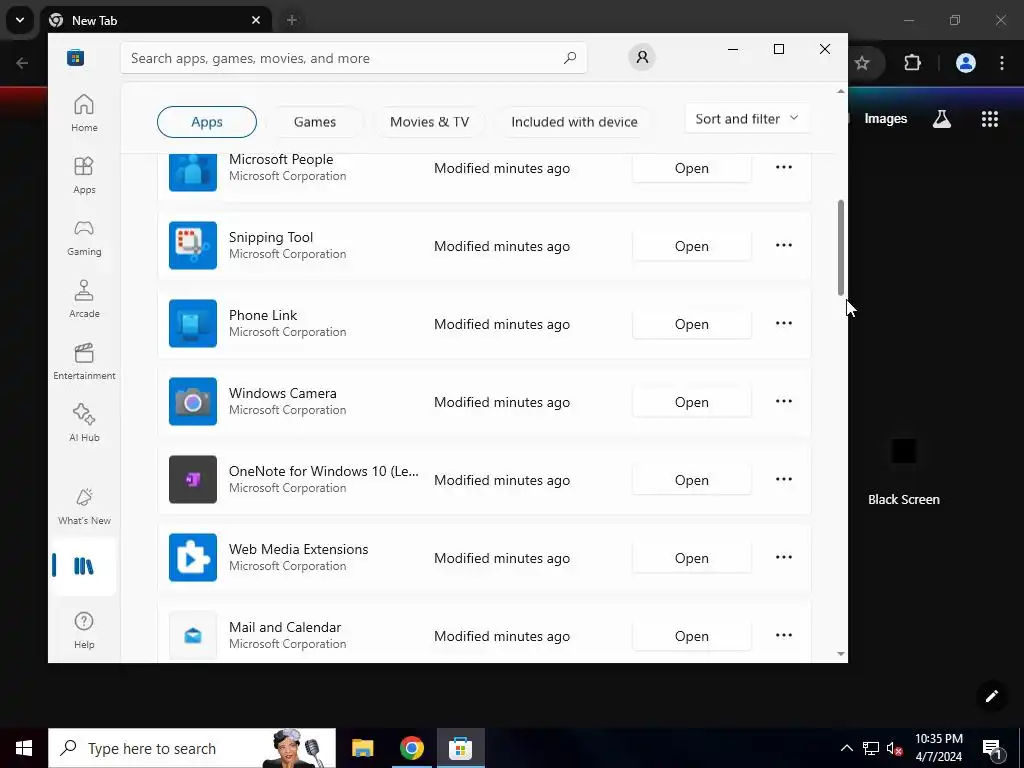
Task: Click the Microsoft People app icon
Action: click(x=193, y=172)
